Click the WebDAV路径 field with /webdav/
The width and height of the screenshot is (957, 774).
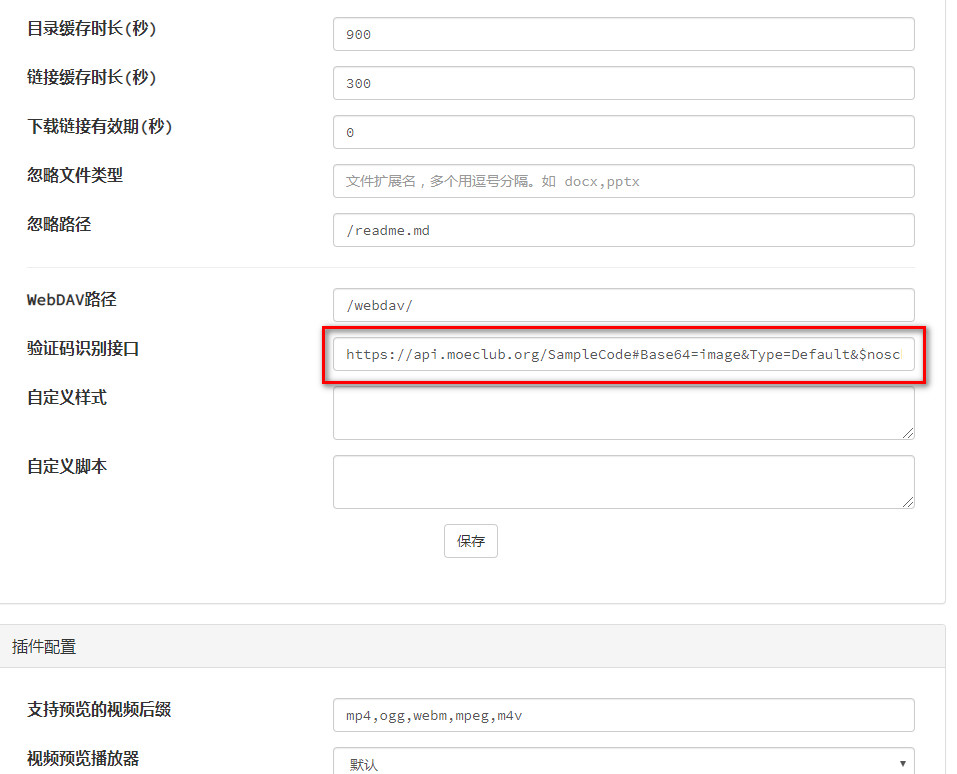point(623,305)
